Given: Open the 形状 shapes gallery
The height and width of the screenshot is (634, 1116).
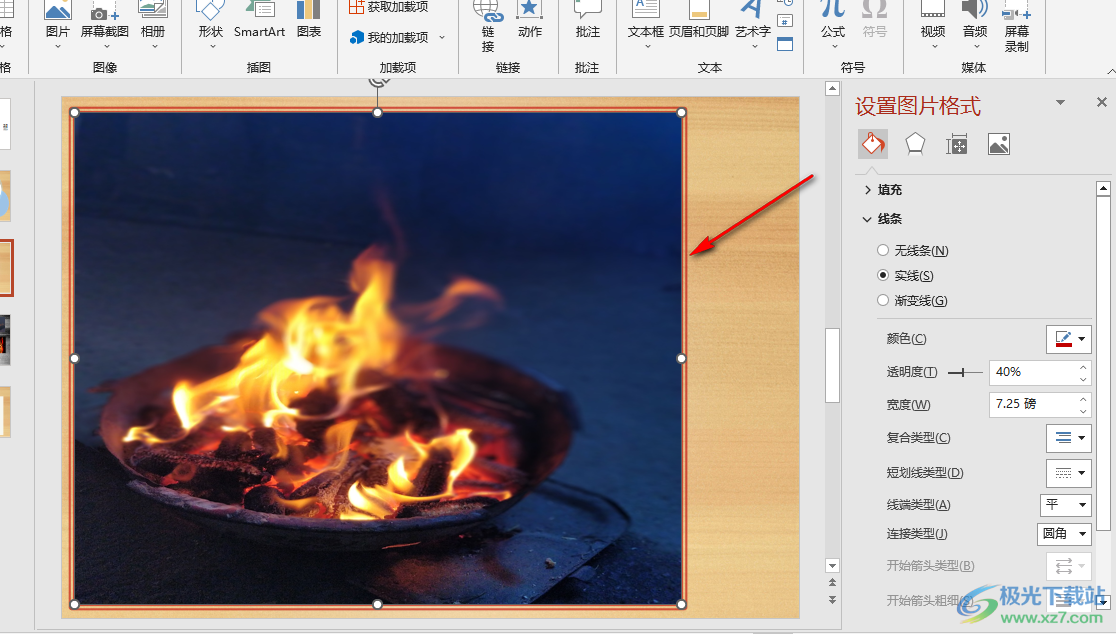Looking at the screenshot, I should [211, 20].
